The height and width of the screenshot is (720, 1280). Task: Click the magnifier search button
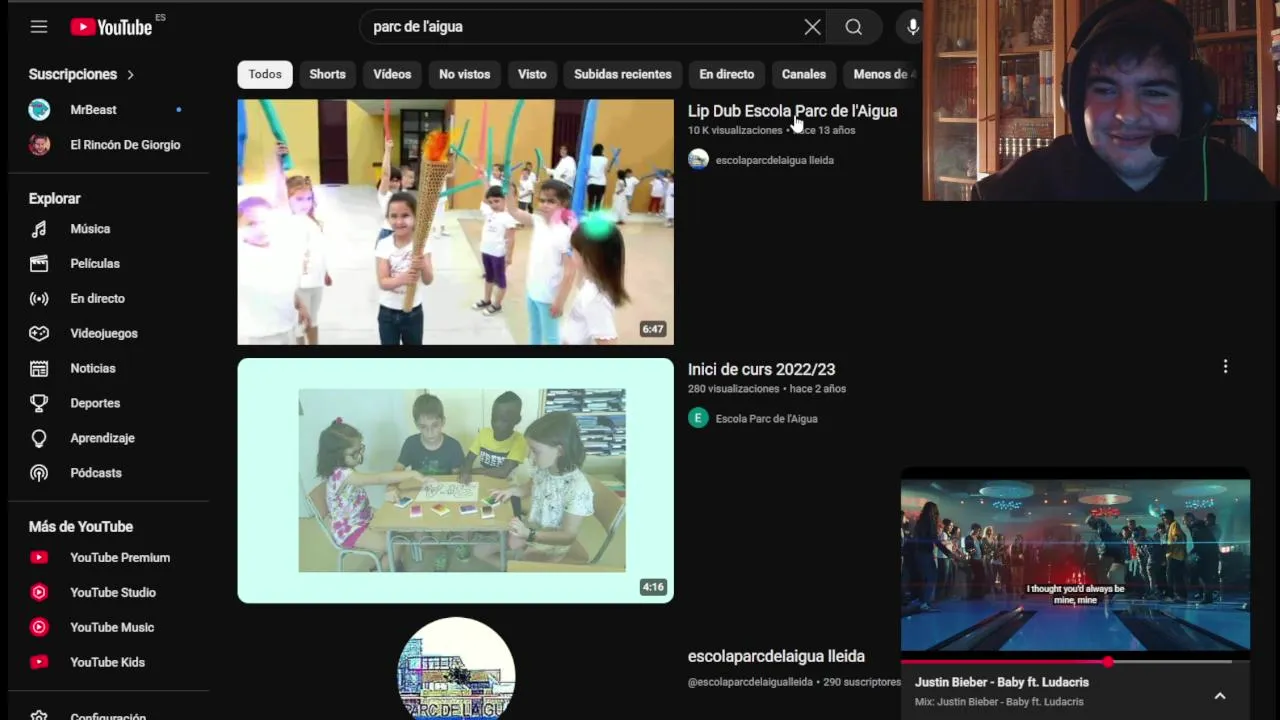[x=853, y=27]
